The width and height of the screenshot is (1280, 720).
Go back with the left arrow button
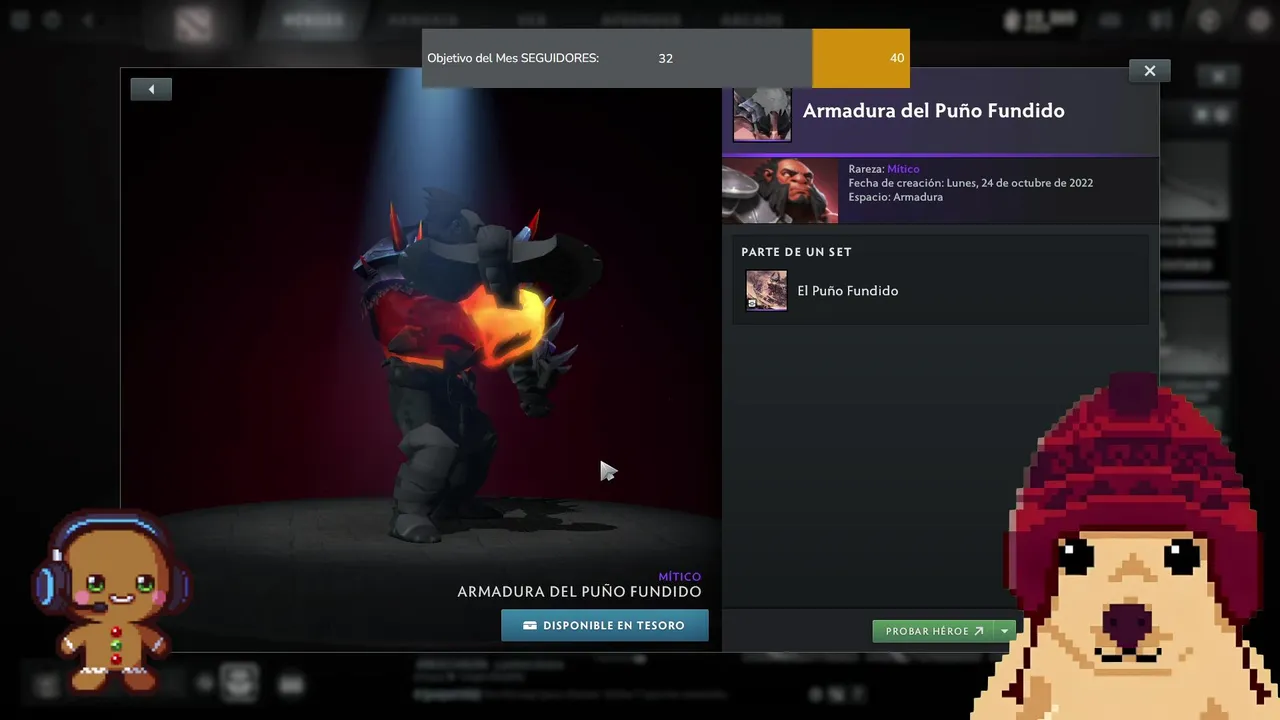151,89
